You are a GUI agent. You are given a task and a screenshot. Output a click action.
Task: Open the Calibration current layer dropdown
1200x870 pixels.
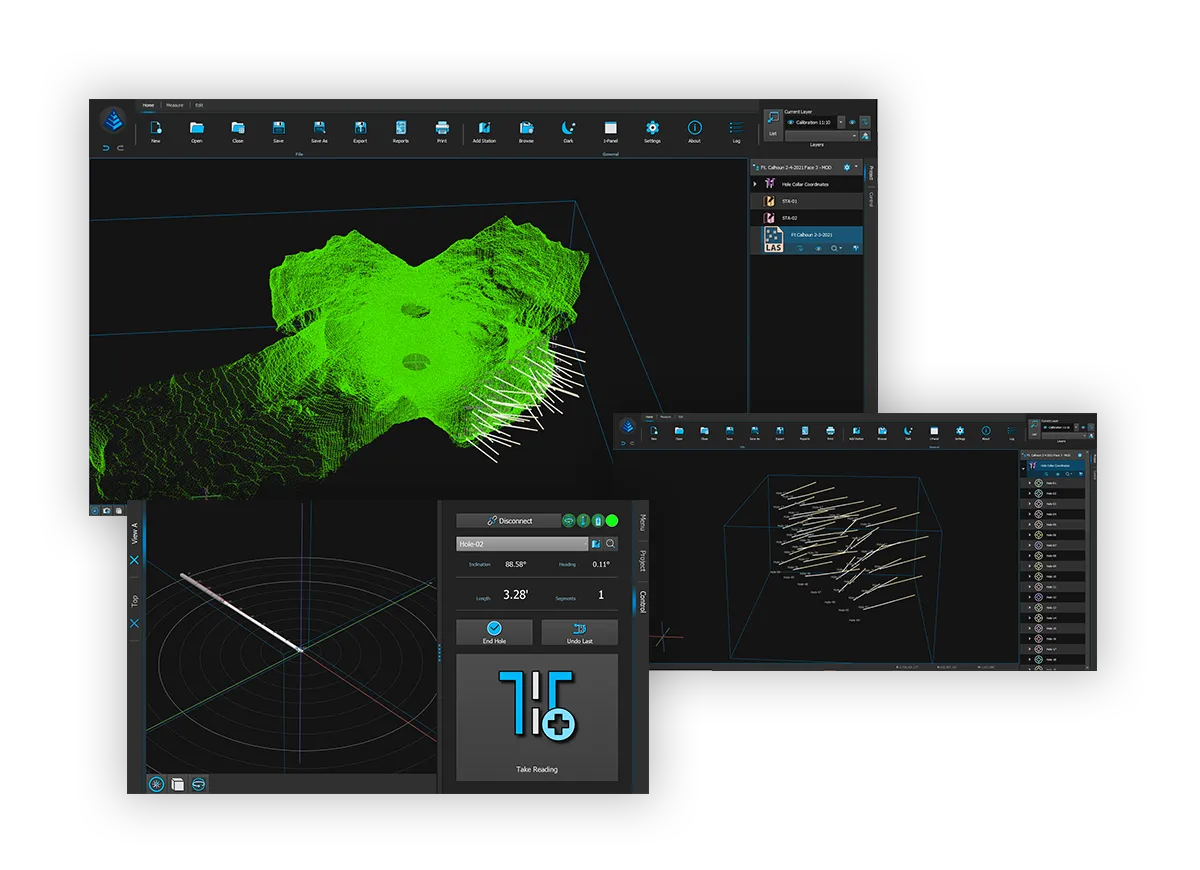(841, 122)
